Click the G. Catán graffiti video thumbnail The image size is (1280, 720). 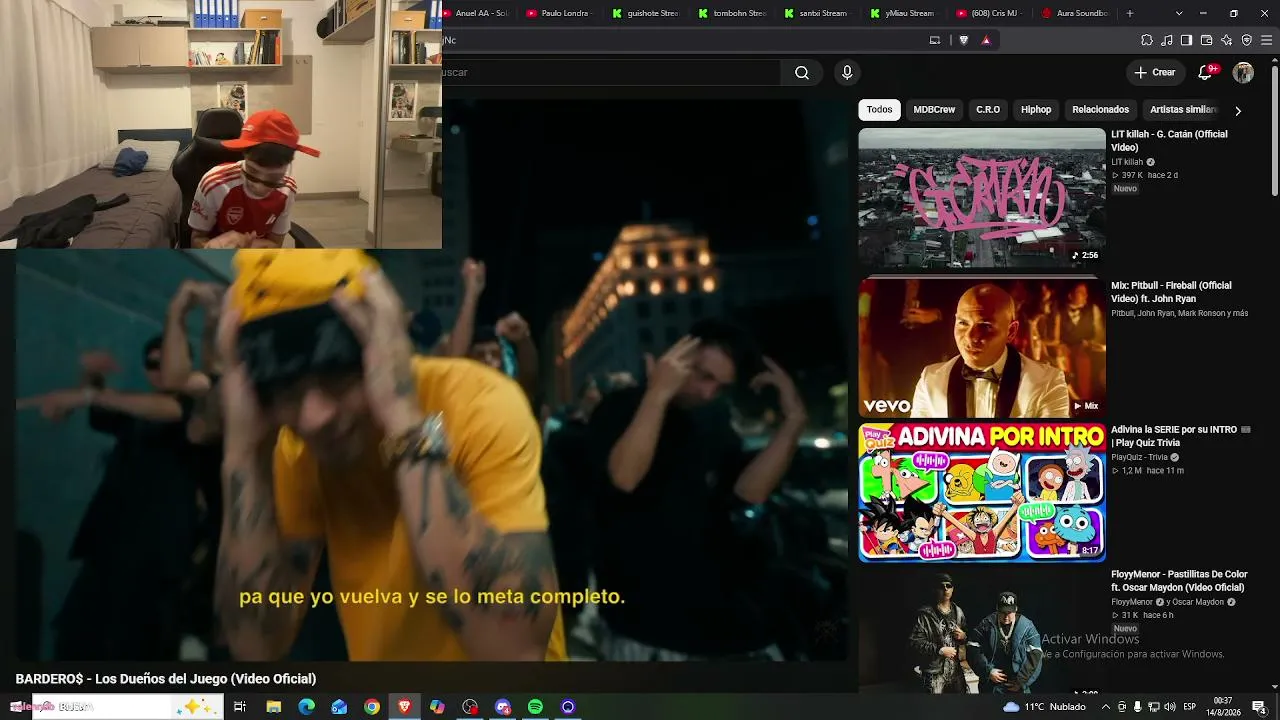[982, 198]
